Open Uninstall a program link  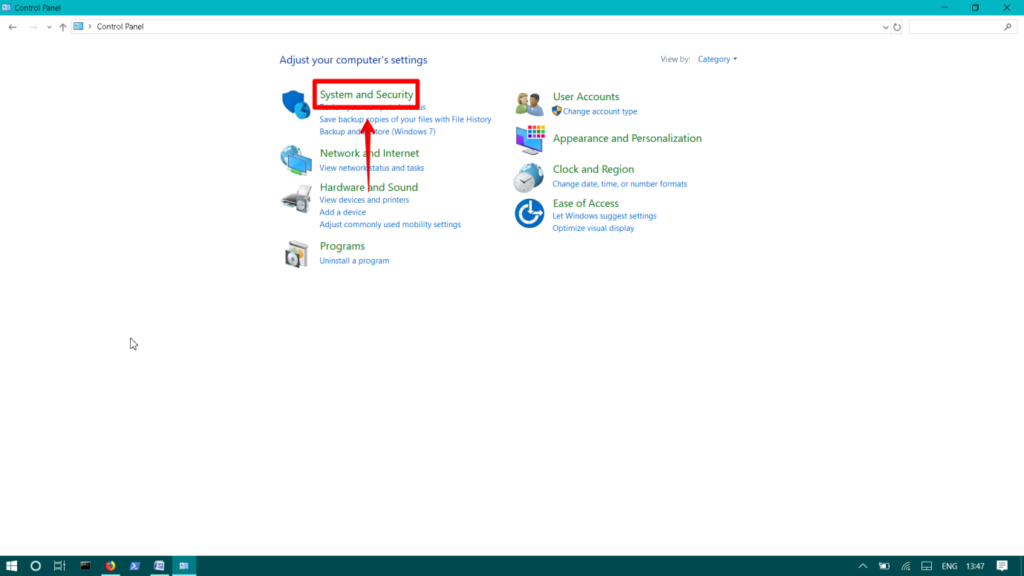pyautogui.click(x=354, y=261)
